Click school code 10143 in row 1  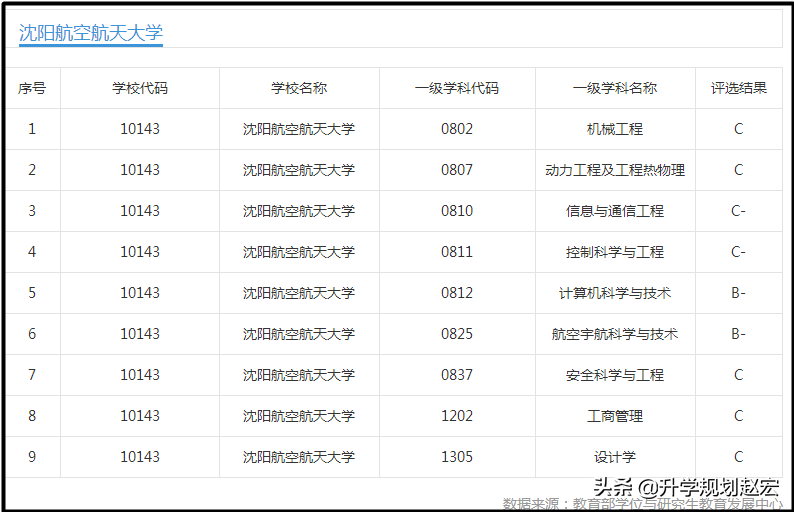click(x=140, y=129)
